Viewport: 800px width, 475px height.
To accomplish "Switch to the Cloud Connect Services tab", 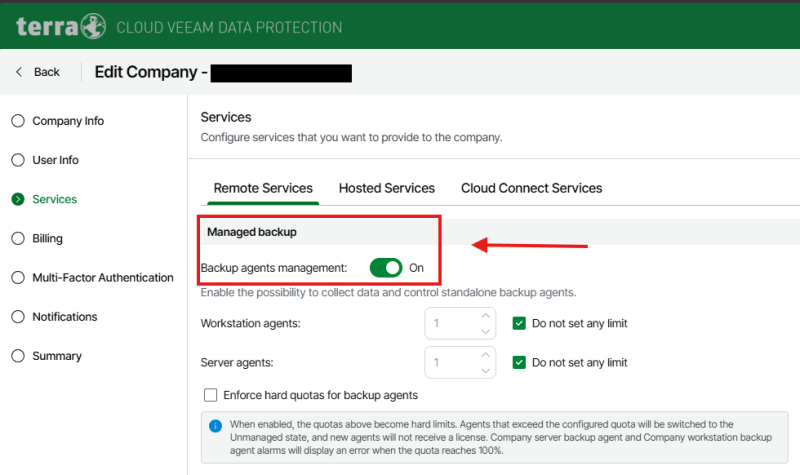I will pos(532,188).
